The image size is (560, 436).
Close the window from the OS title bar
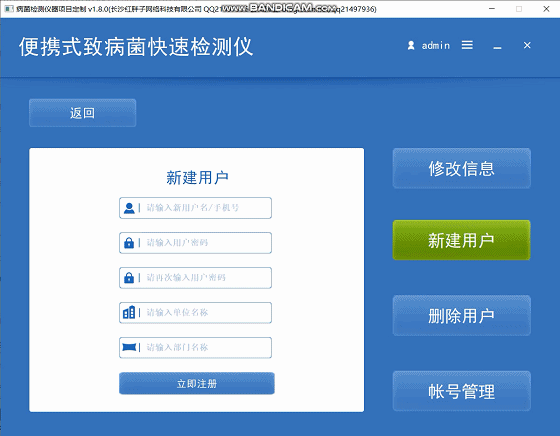[x=546, y=9]
